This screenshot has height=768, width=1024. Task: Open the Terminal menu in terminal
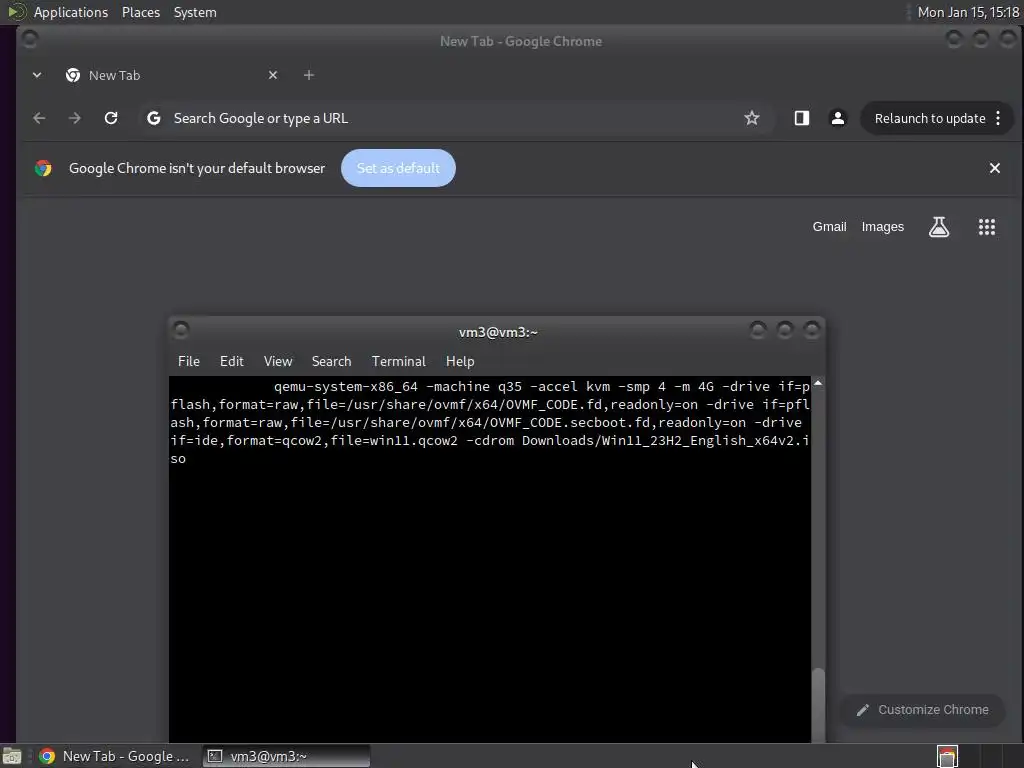coord(398,361)
